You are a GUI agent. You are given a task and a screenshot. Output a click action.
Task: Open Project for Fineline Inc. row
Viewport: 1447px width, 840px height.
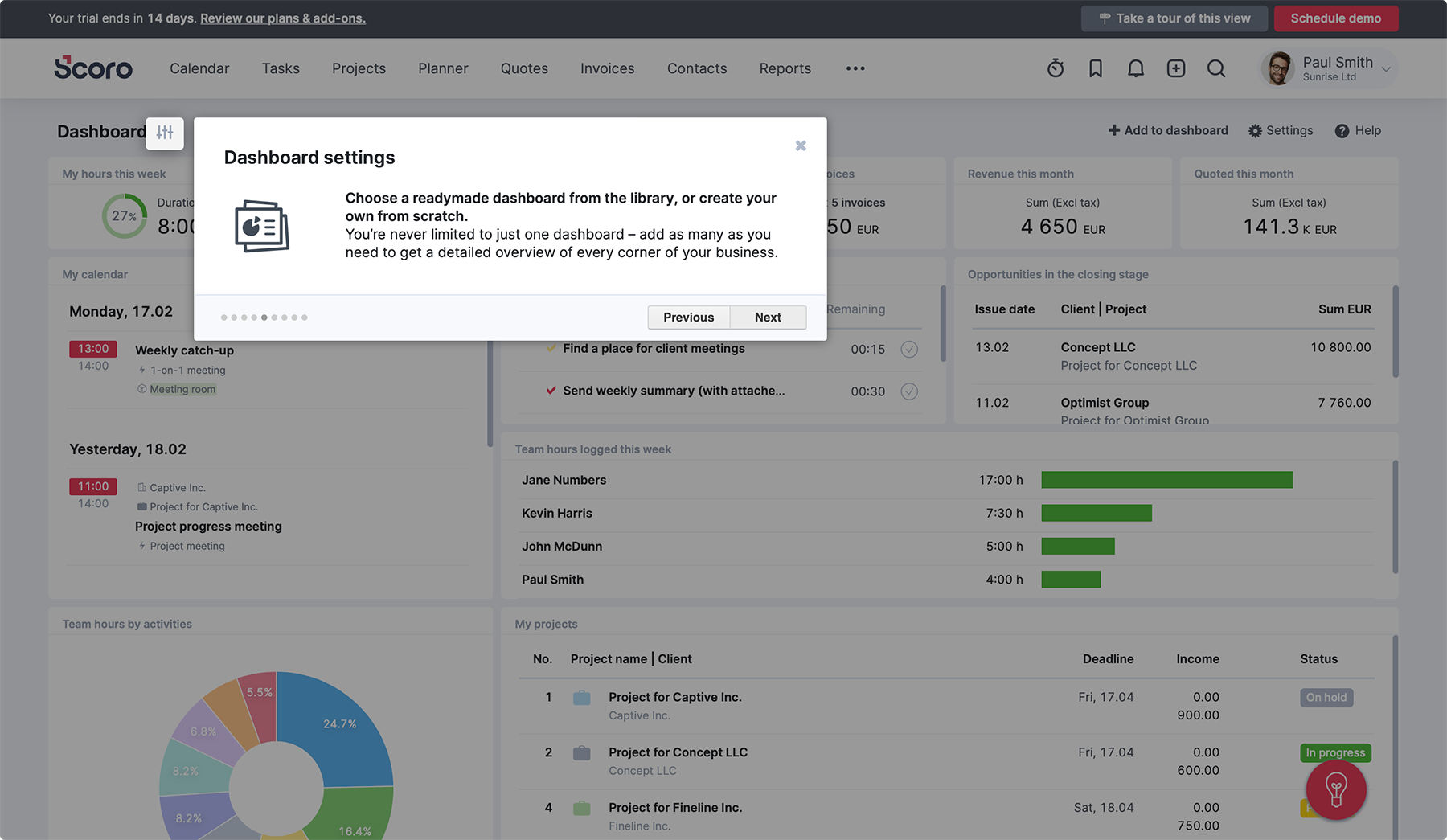point(945,816)
